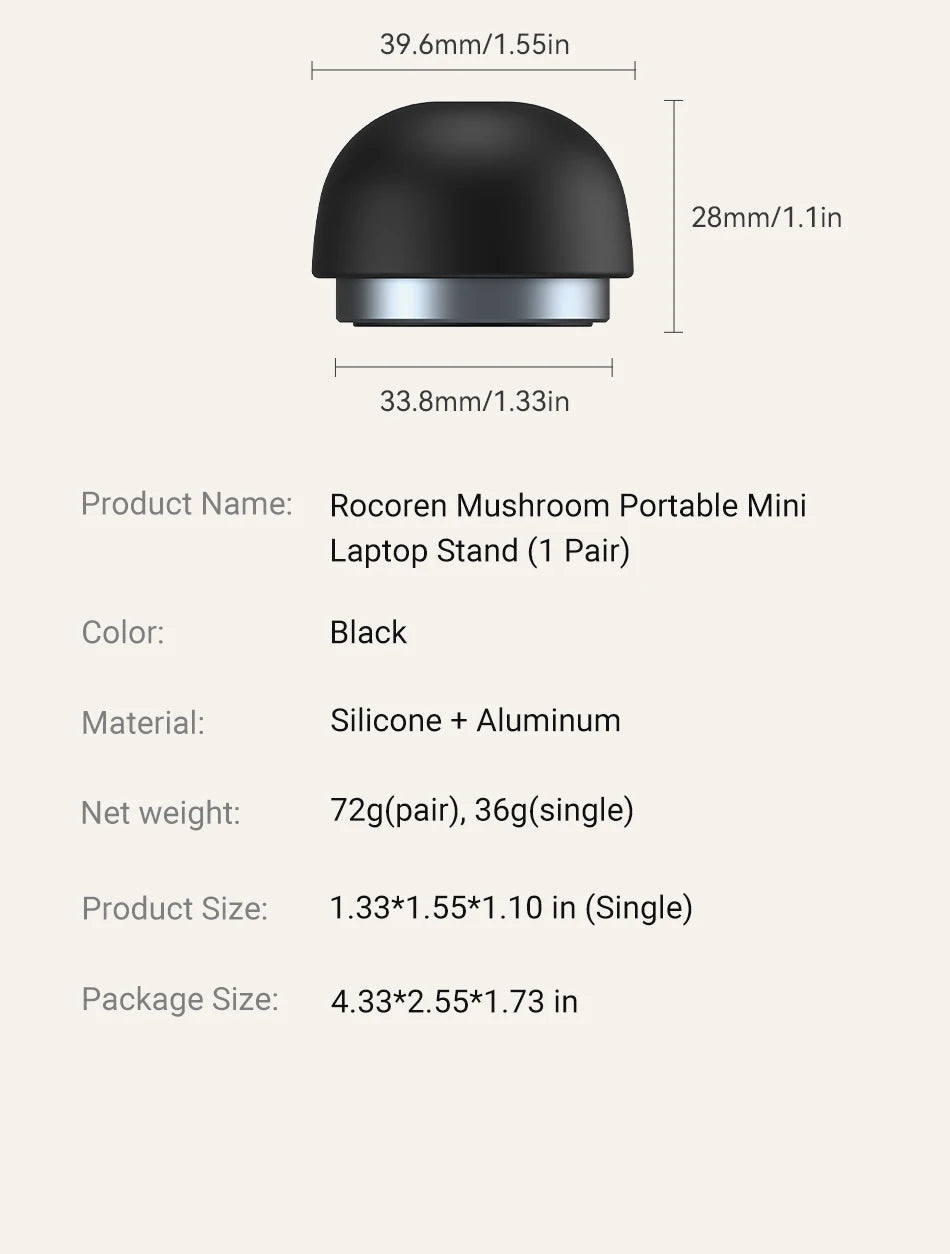Select the 39.6mm/1.55in width dimension label

[474, 44]
